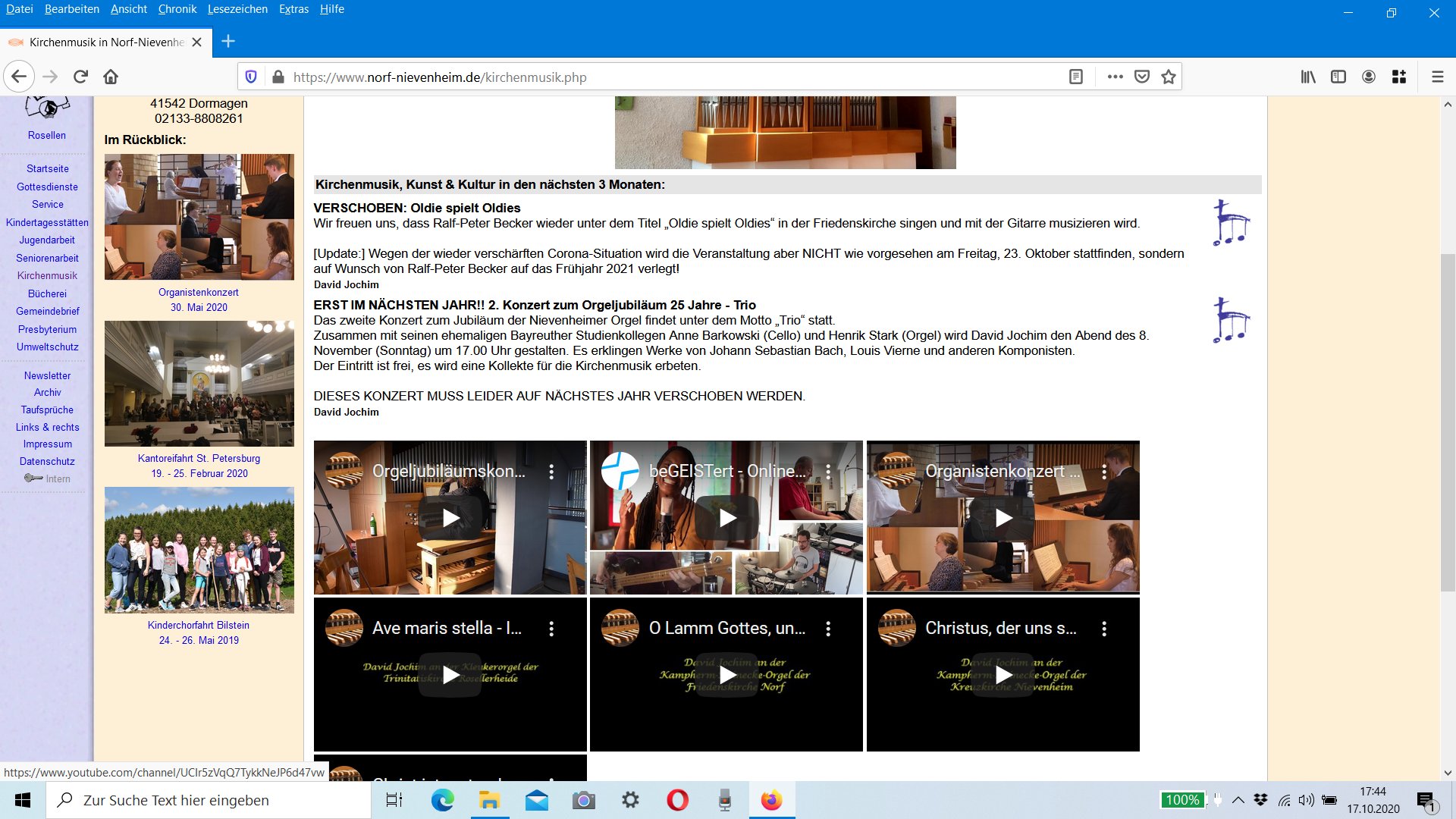Open Organistenkonzert 30. Mai 2020 thumbnail
The width and height of the screenshot is (1456, 819).
[199, 217]
